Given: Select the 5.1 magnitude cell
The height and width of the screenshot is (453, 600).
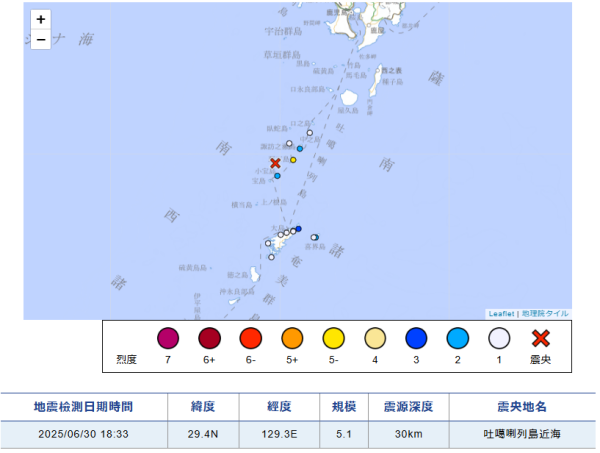Looking at the screenshot, I should pyautogui.click(x=344, y=434).
